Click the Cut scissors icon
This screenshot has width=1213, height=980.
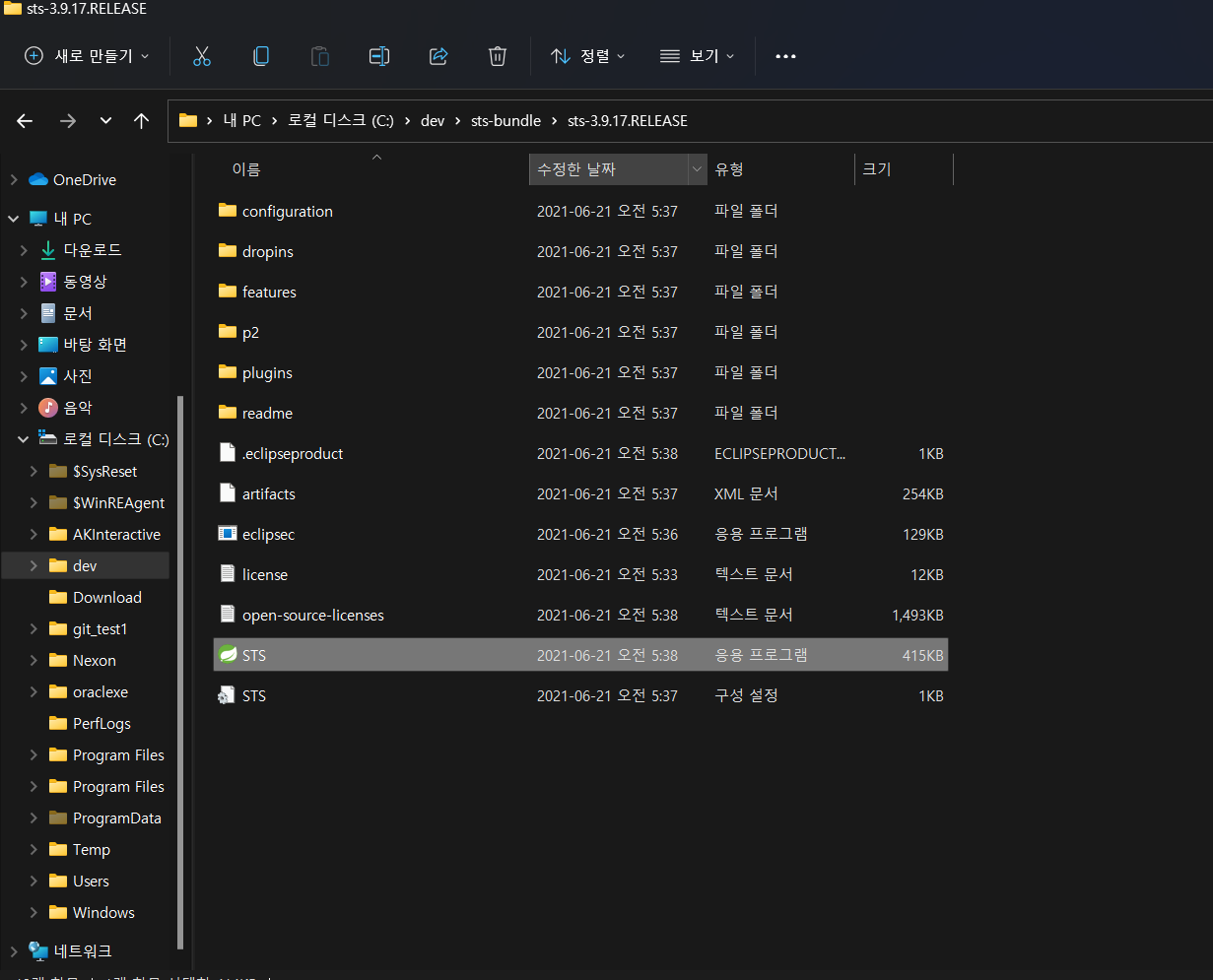tap(202, 56)
